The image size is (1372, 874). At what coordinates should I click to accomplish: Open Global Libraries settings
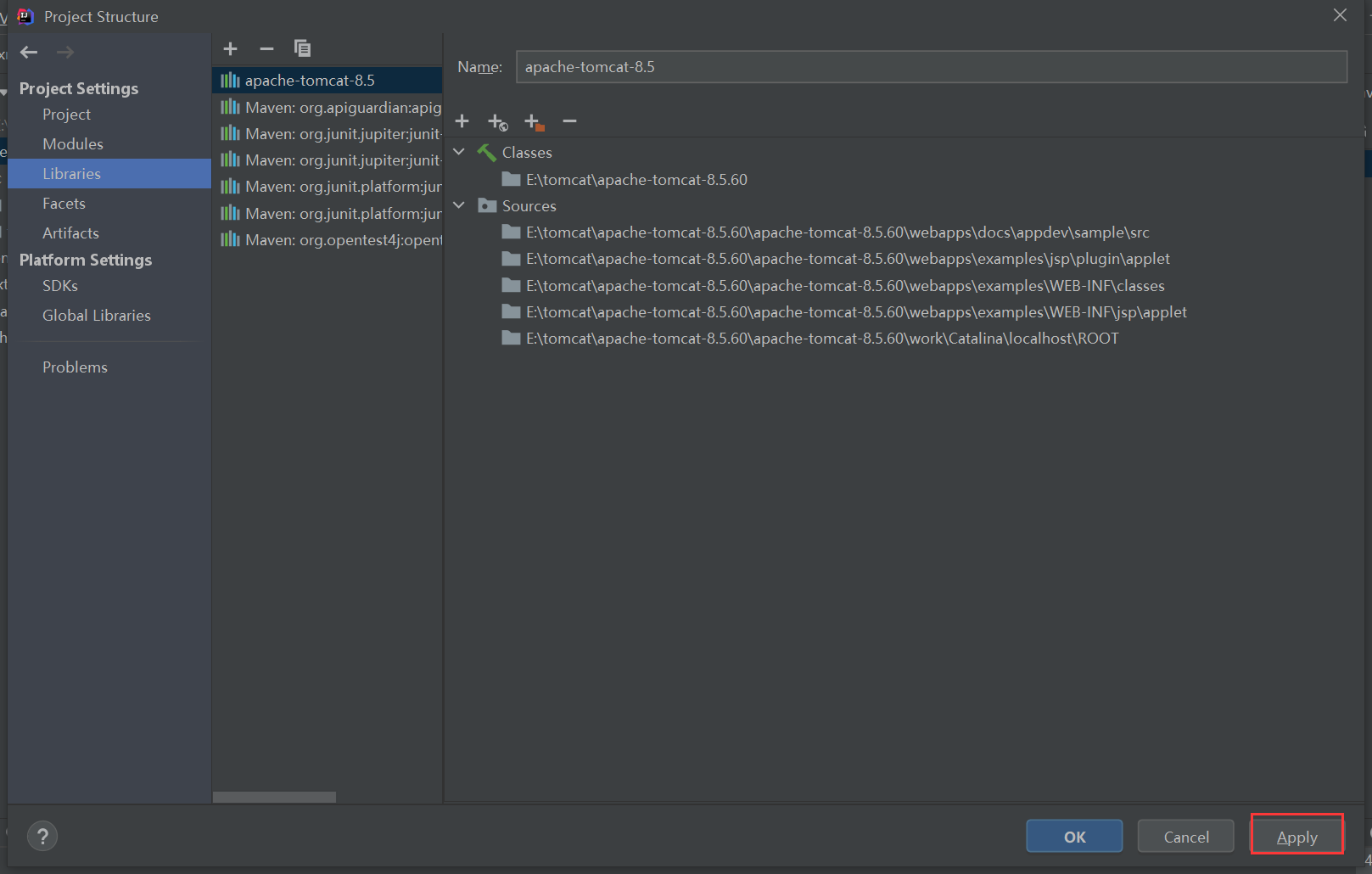pos(97,316)
